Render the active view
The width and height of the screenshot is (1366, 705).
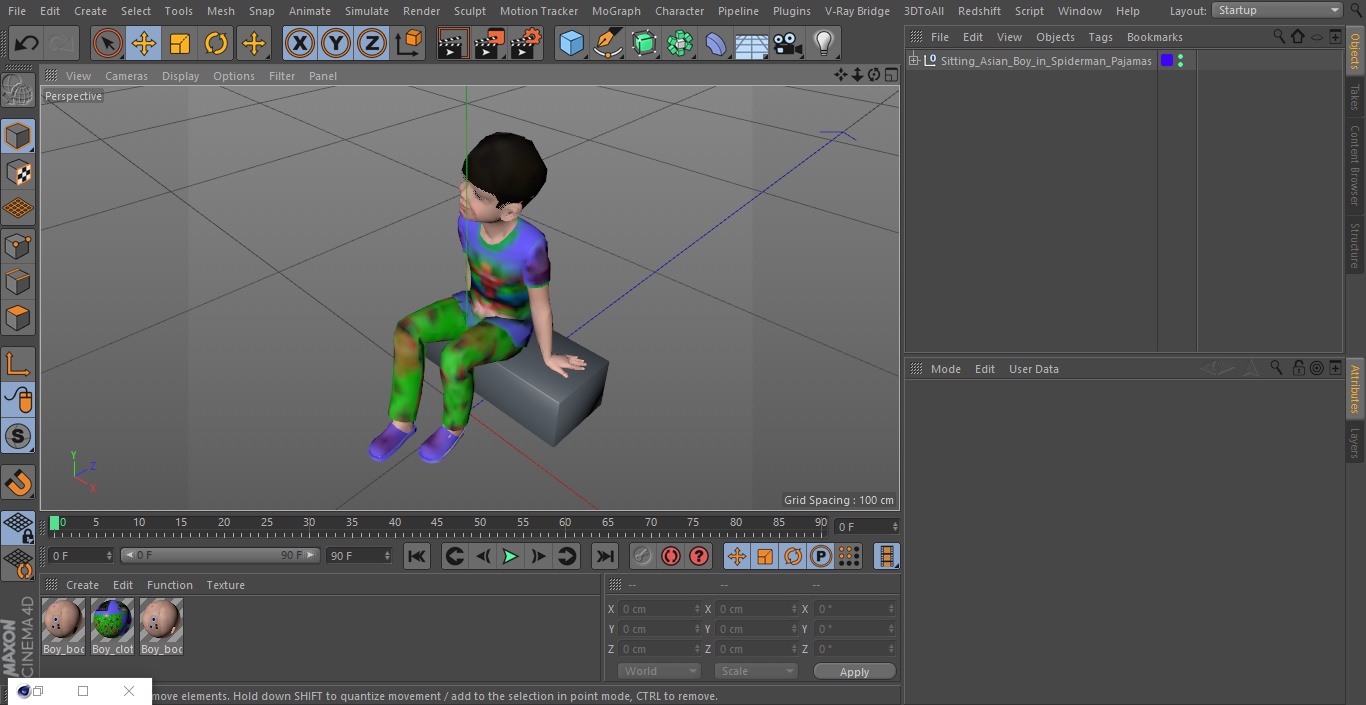453,43
